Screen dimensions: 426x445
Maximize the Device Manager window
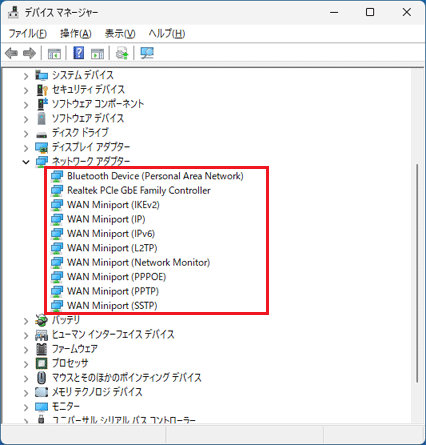370,12
